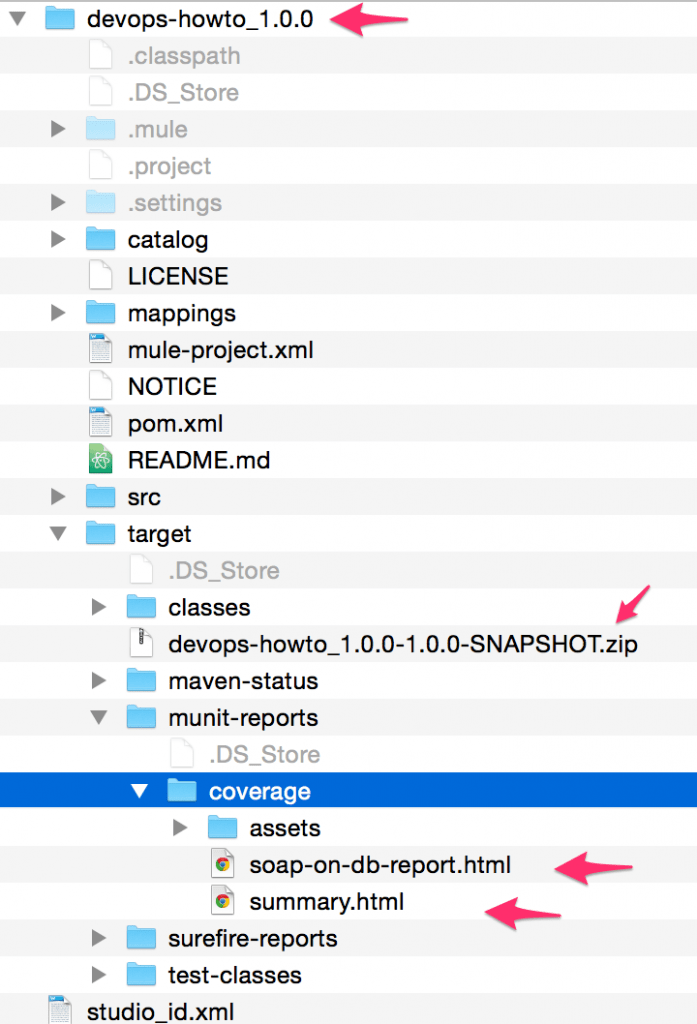
Task: Expand the .settings folder
Action: pyautogui.click(x=57, y=202)
